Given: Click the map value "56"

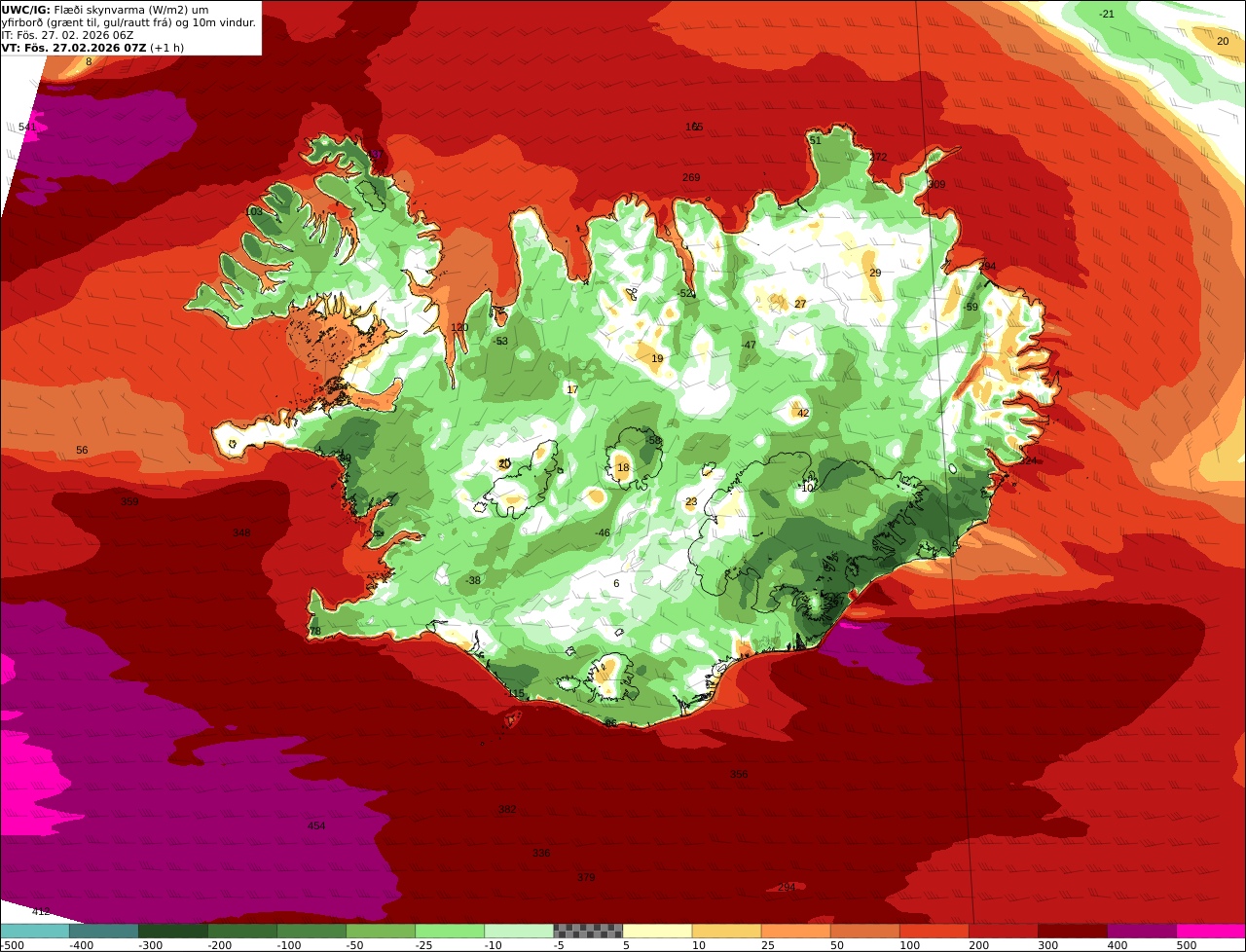Looking at the screenshot, I should (x=82, y=450).
